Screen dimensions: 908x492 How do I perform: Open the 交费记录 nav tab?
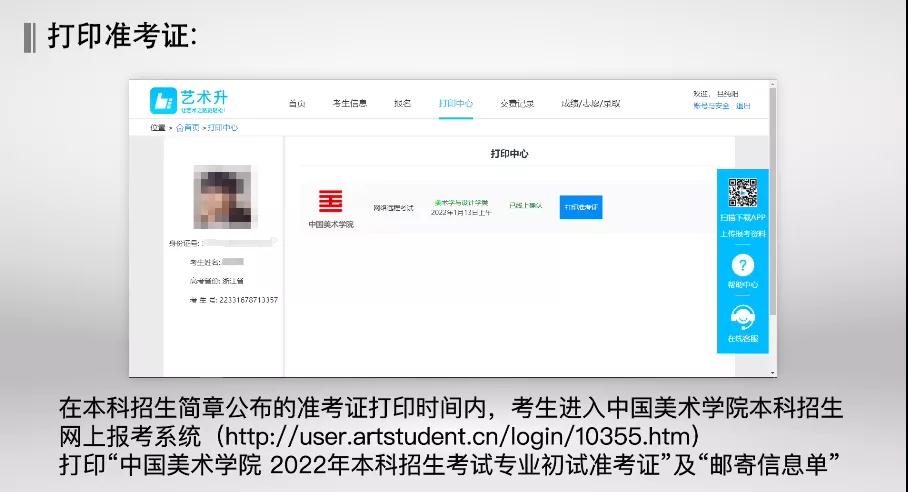(x=517, y=104)
